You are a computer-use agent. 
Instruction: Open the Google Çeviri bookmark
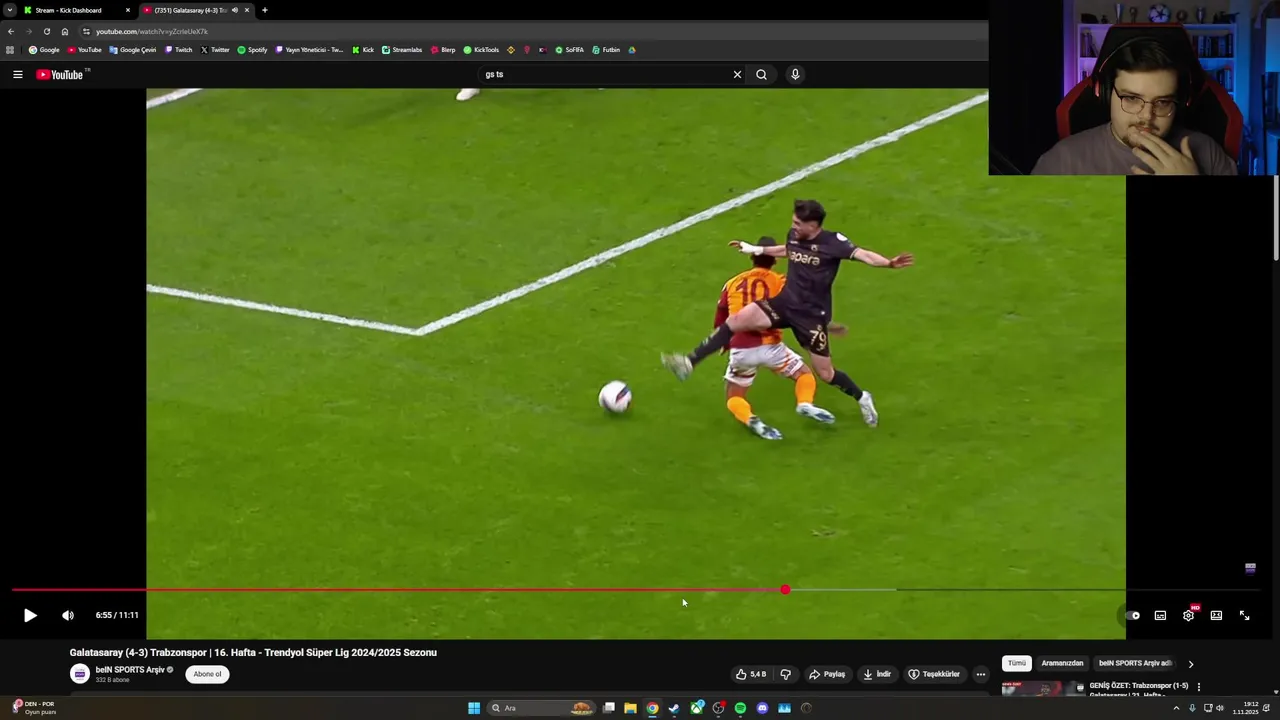tap(133, 50)
